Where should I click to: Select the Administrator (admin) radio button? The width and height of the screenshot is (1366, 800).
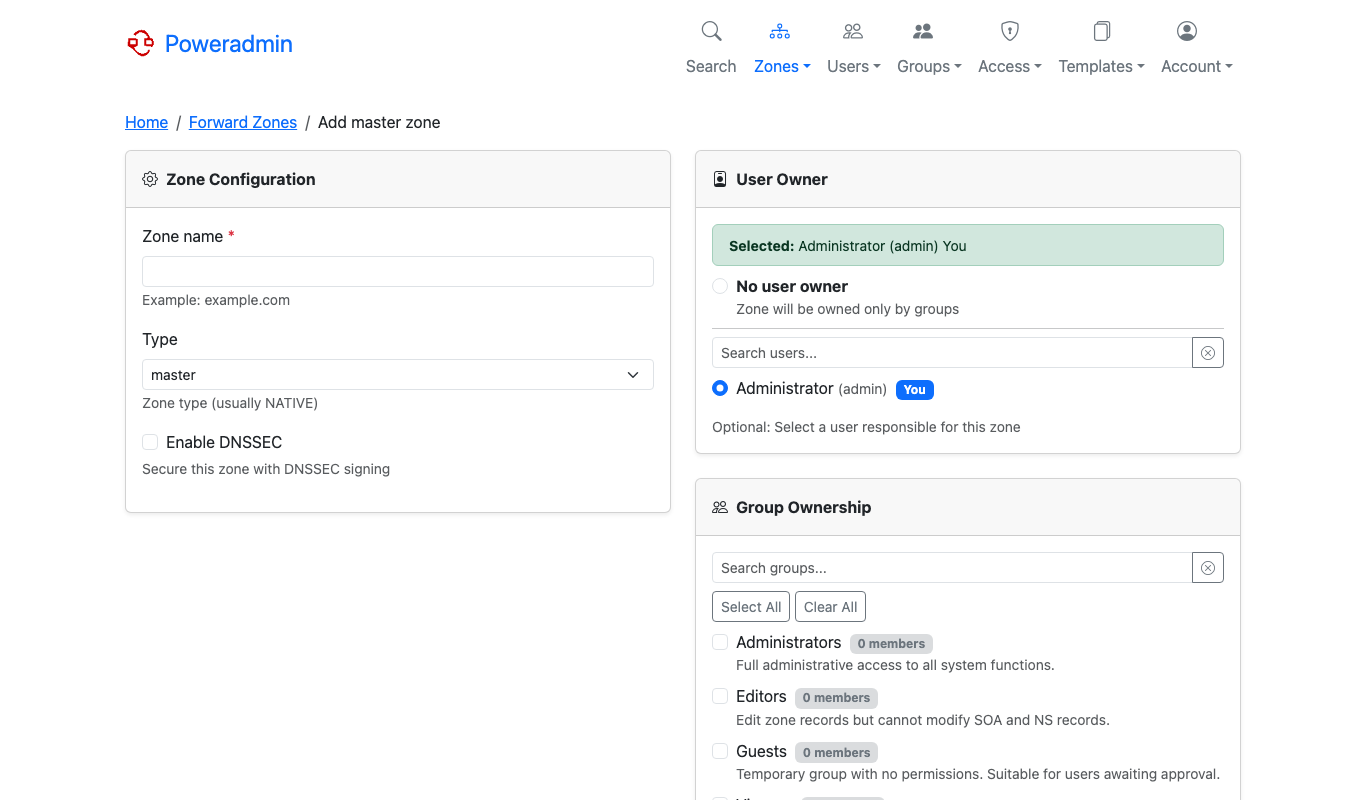coord(720,388)
